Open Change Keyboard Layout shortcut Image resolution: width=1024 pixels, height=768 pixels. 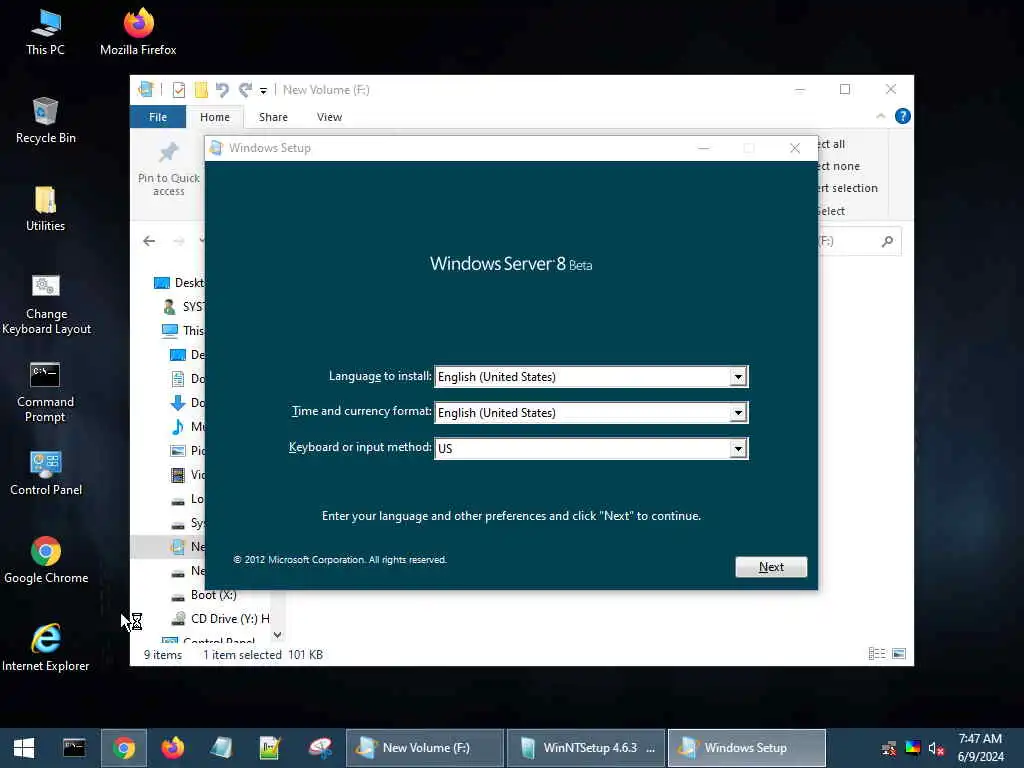click(46, 304)
